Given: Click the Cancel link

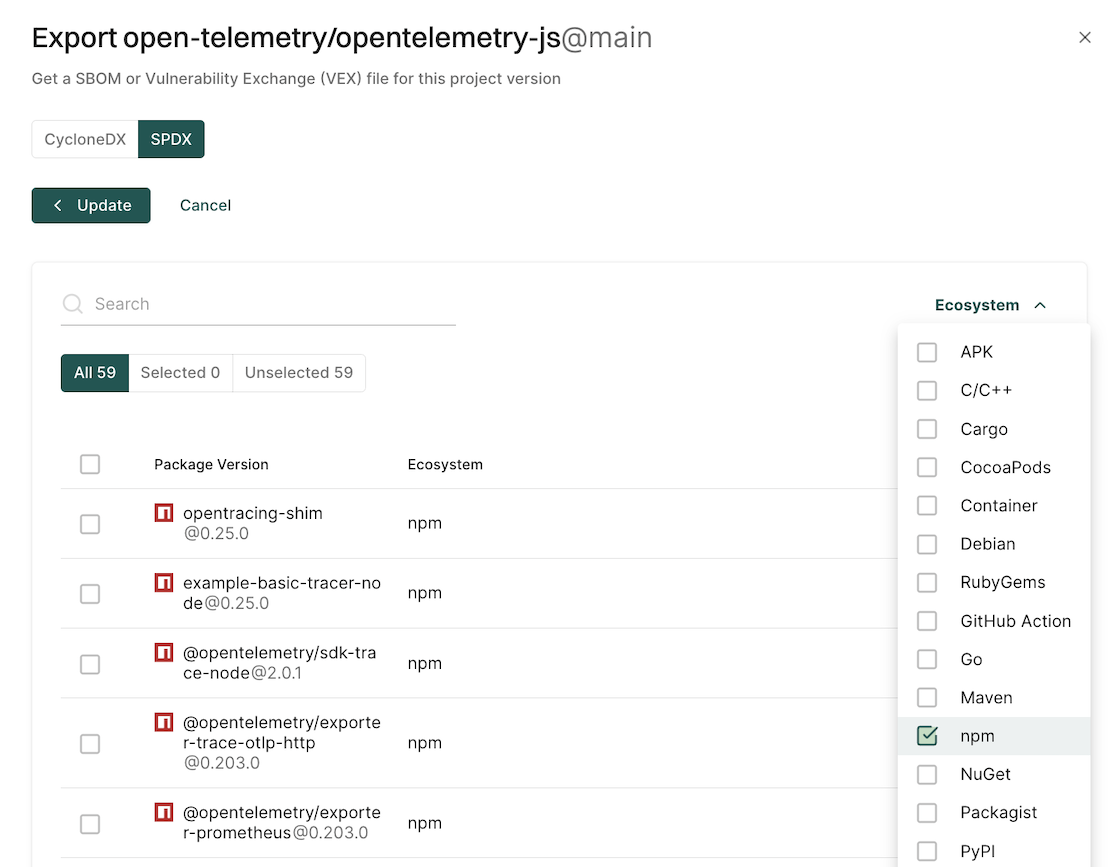Looking at the screenshot, I should (x=205, y=205).
